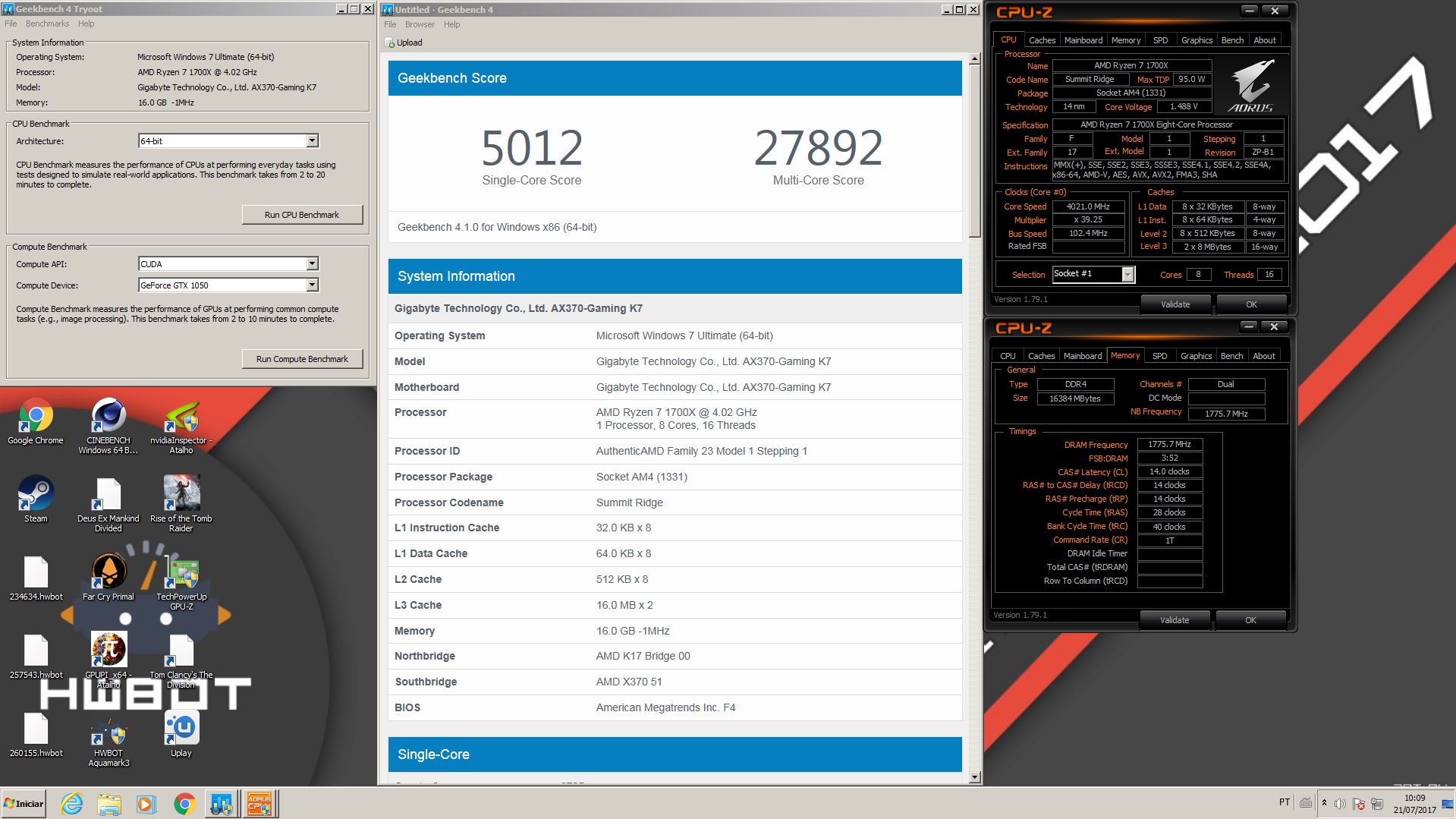This screenshot has height=819, width=1456.
Task: Click the up arrow of Geekbench results scrollbar
Action: point(975,58)
